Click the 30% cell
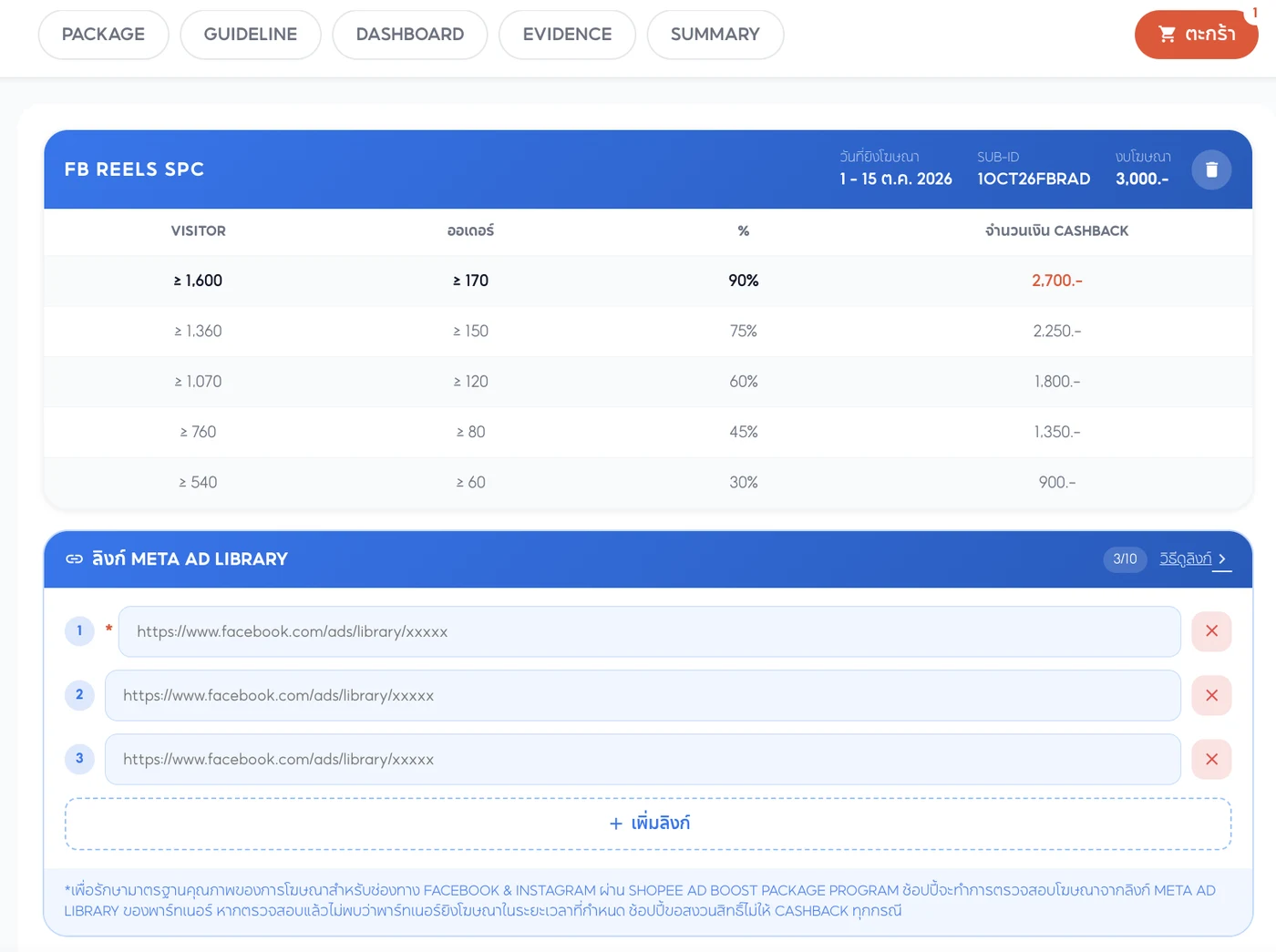Image resolution: width=1276 pixels, height=952 pixels. [744, 482]
